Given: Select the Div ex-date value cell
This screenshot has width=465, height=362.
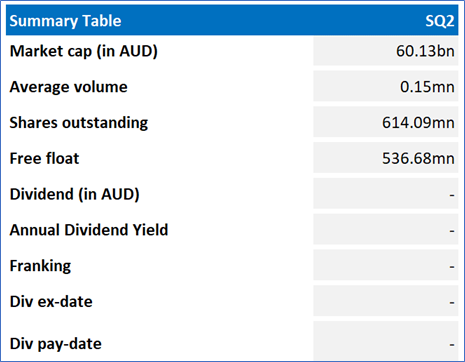Looking at the screenshot, I should [386, 302].
